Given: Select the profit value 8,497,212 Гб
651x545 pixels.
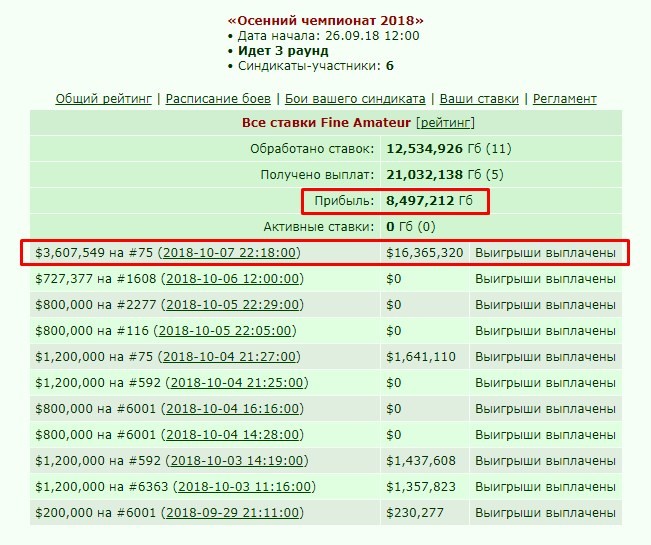Looking at the screenshot, I should coord(429,201).
